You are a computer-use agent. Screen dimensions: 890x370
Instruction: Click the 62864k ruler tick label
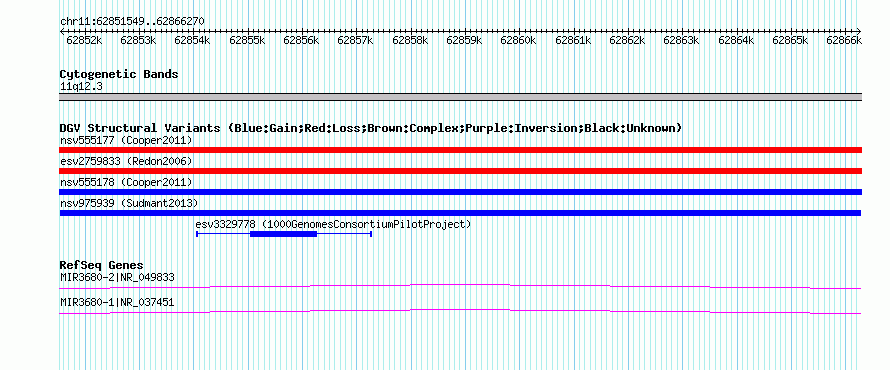[736, 40]
